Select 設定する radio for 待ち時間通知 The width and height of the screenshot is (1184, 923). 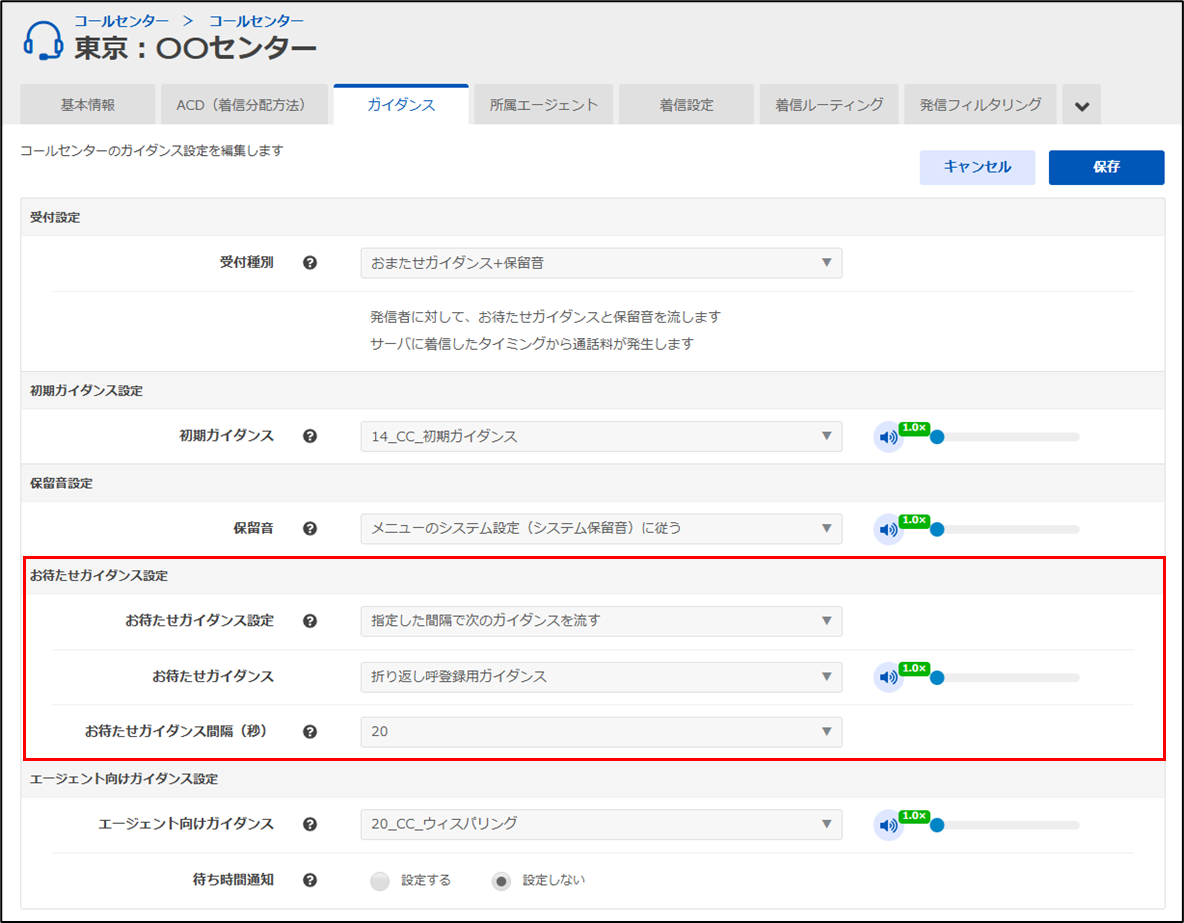point(379,881)
